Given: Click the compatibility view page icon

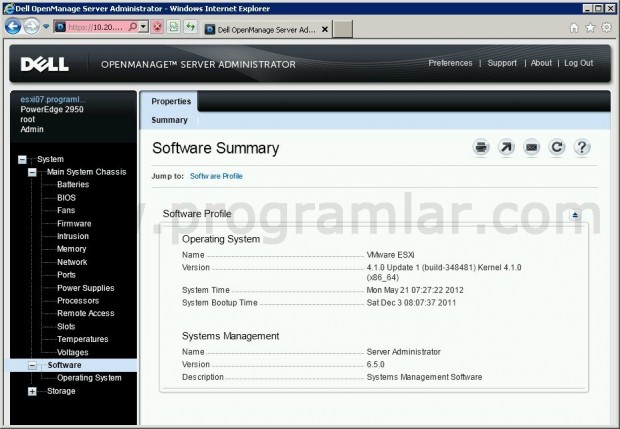Looking at the screenshot, I should point(174,27).
